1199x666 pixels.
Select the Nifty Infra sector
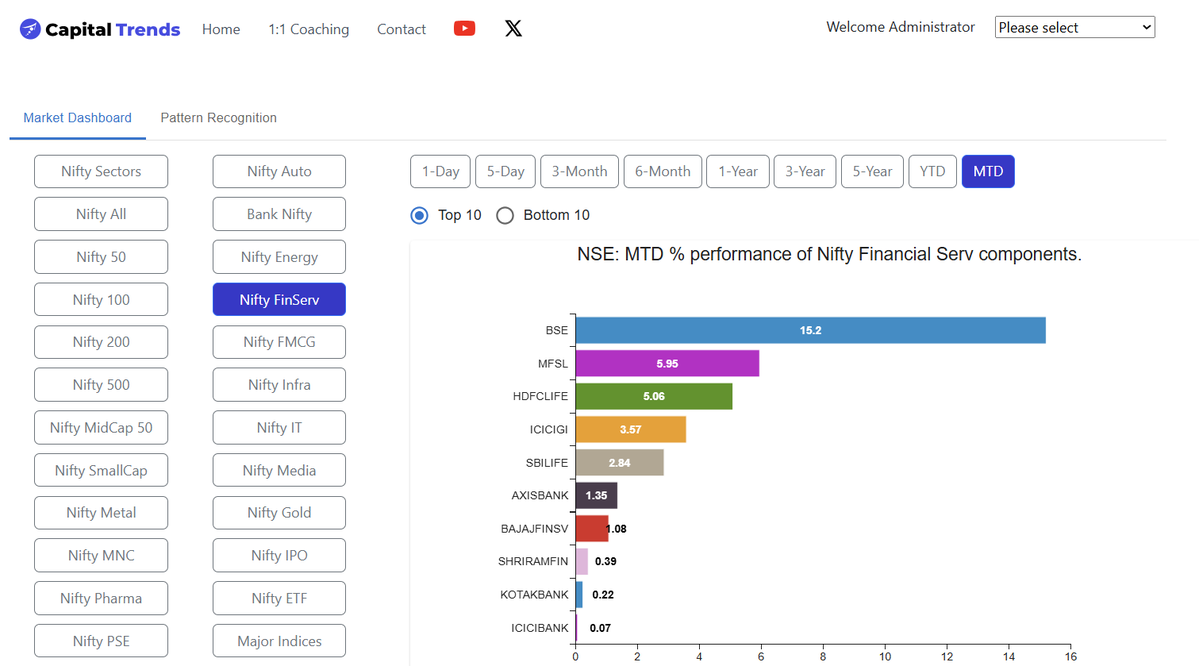pos(279,385)
